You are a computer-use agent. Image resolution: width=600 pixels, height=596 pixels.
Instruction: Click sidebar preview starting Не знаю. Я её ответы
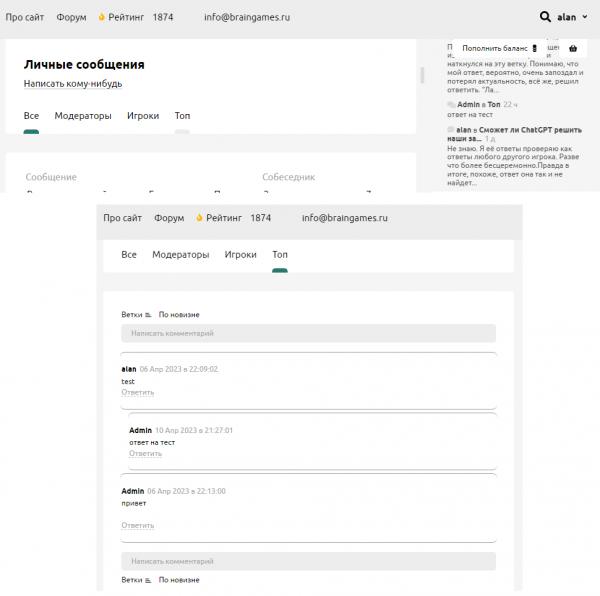513,166
